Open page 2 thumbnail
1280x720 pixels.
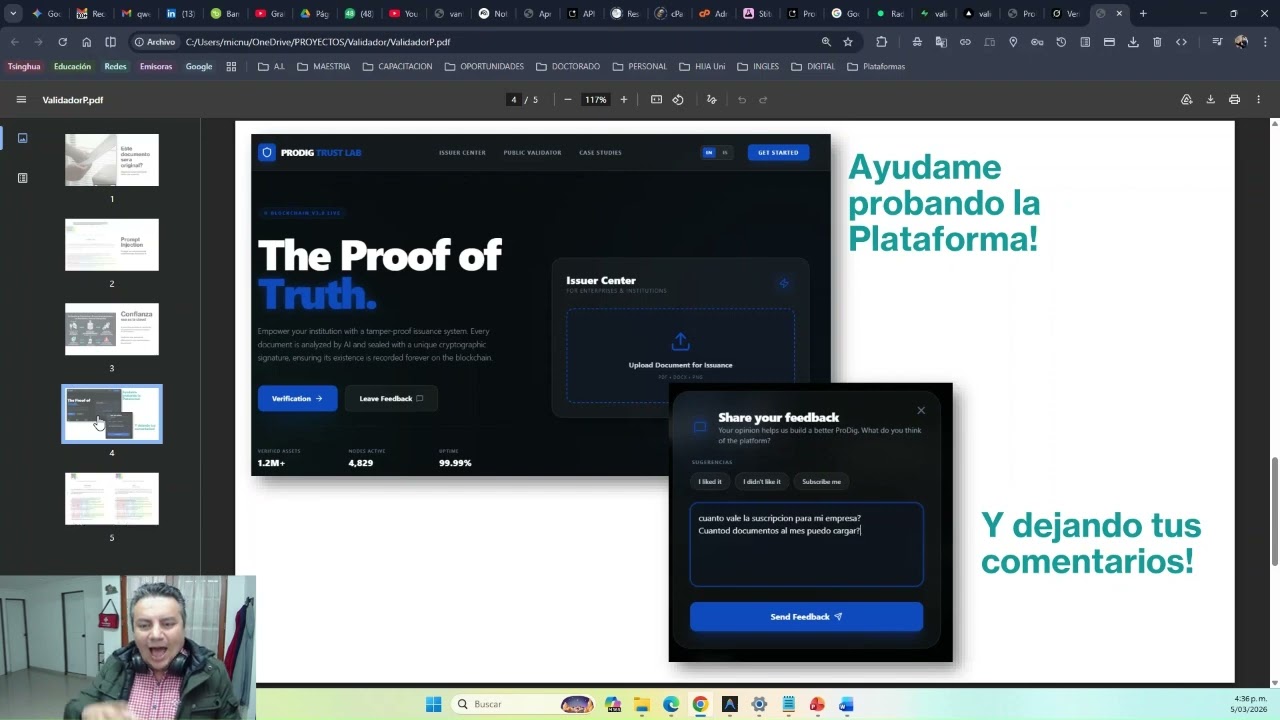click(112, 245)
